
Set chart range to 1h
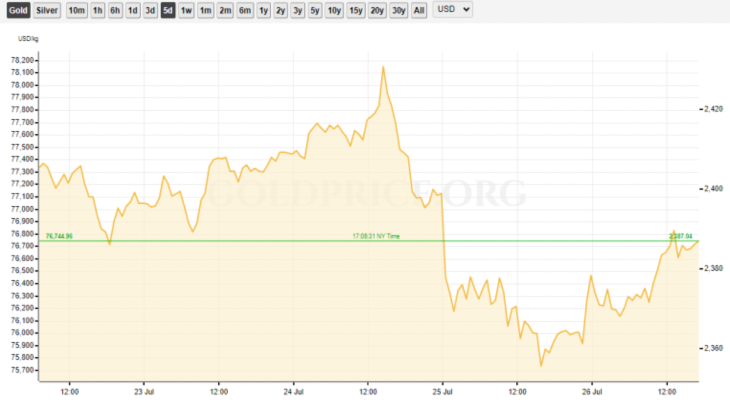pos(97,10)
